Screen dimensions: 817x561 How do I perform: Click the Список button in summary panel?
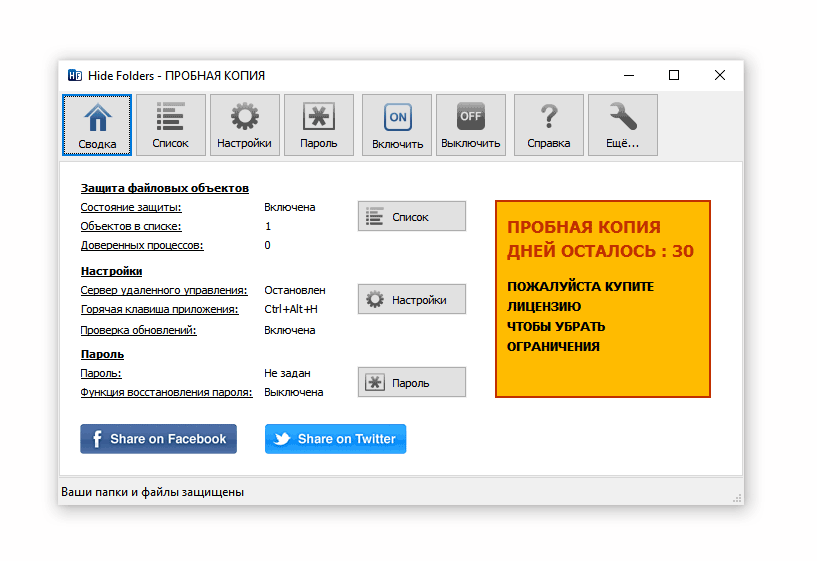[411, 216]
